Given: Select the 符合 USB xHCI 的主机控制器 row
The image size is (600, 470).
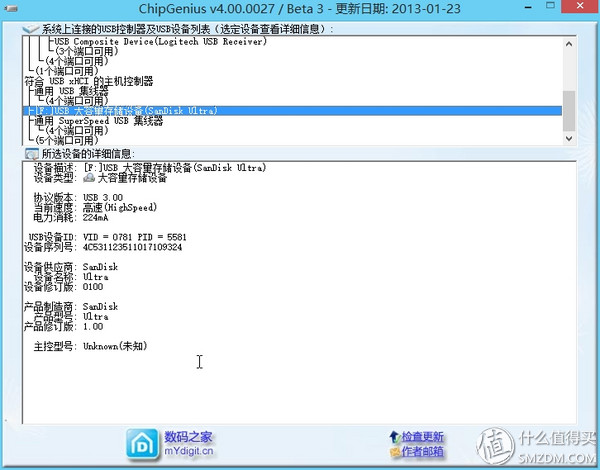Looking at the screenshot, I should point(89,81).
